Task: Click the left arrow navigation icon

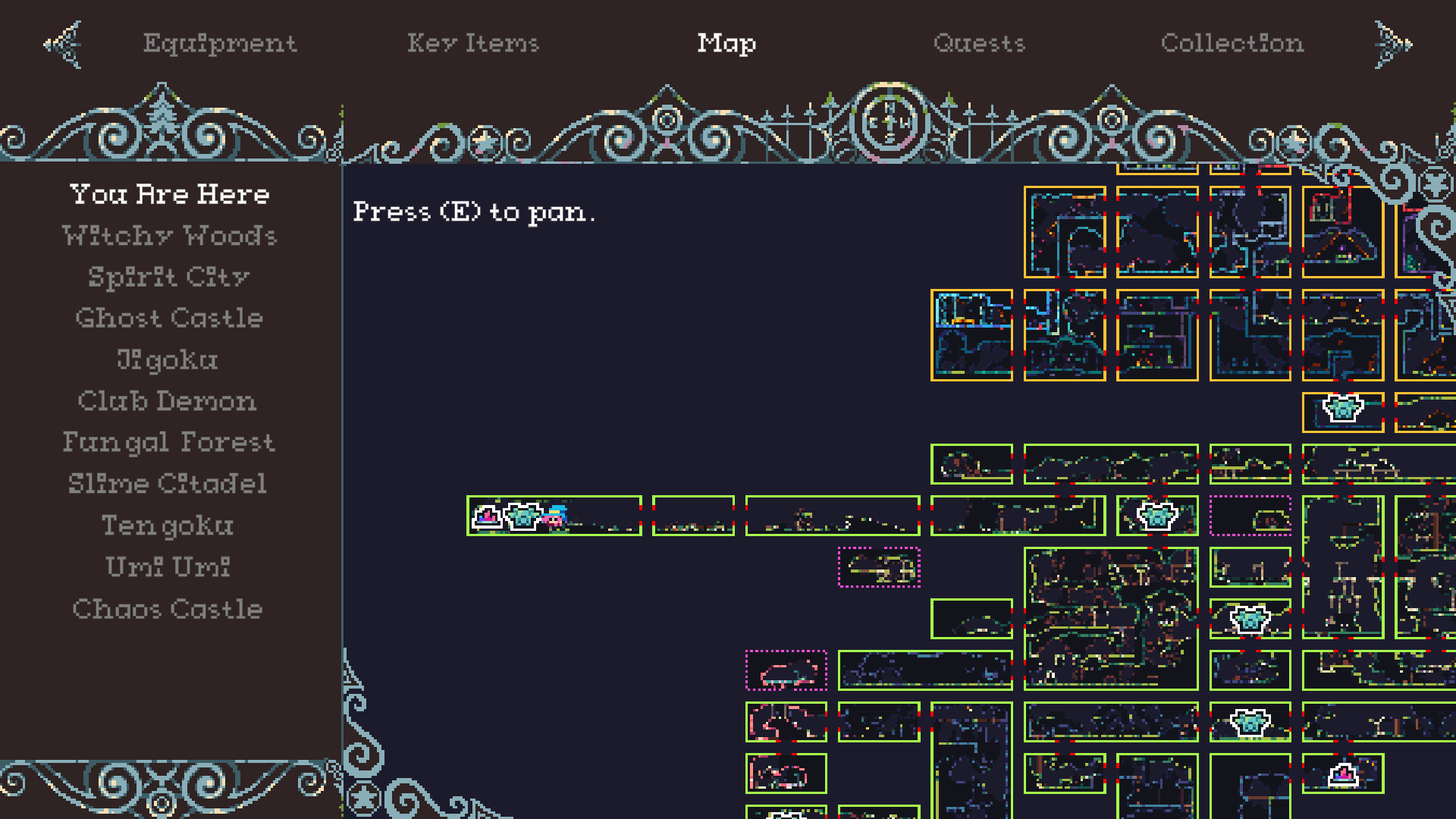Action: [61, 43]
